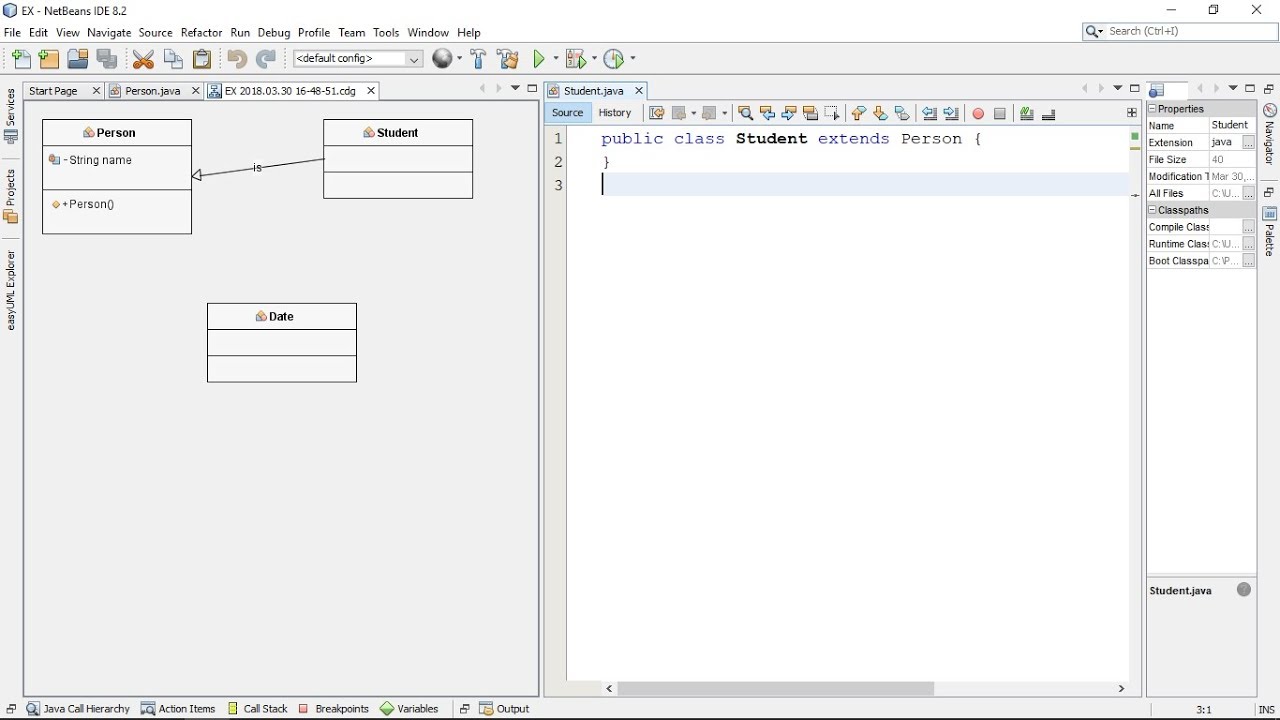Close the Student.java tab

[x=639, y=91]
